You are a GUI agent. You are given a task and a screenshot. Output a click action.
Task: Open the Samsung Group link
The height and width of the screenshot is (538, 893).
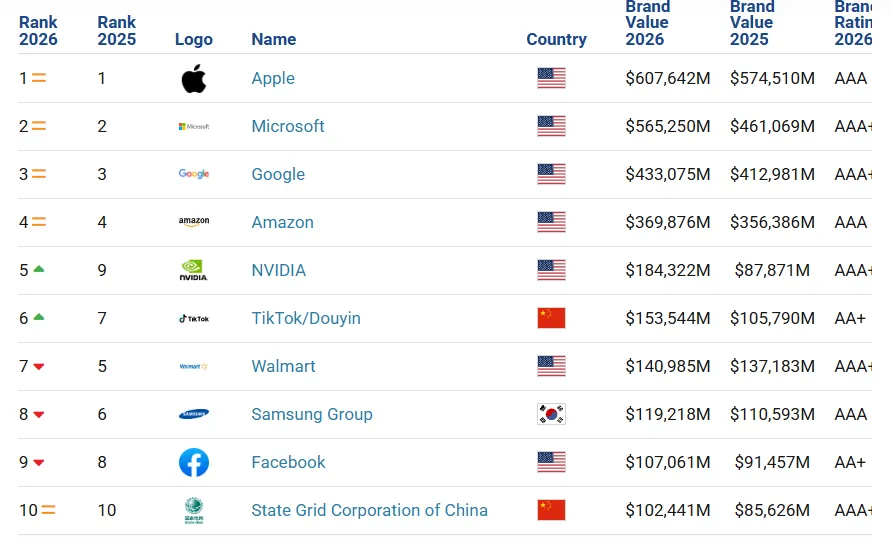pos(312,414)
